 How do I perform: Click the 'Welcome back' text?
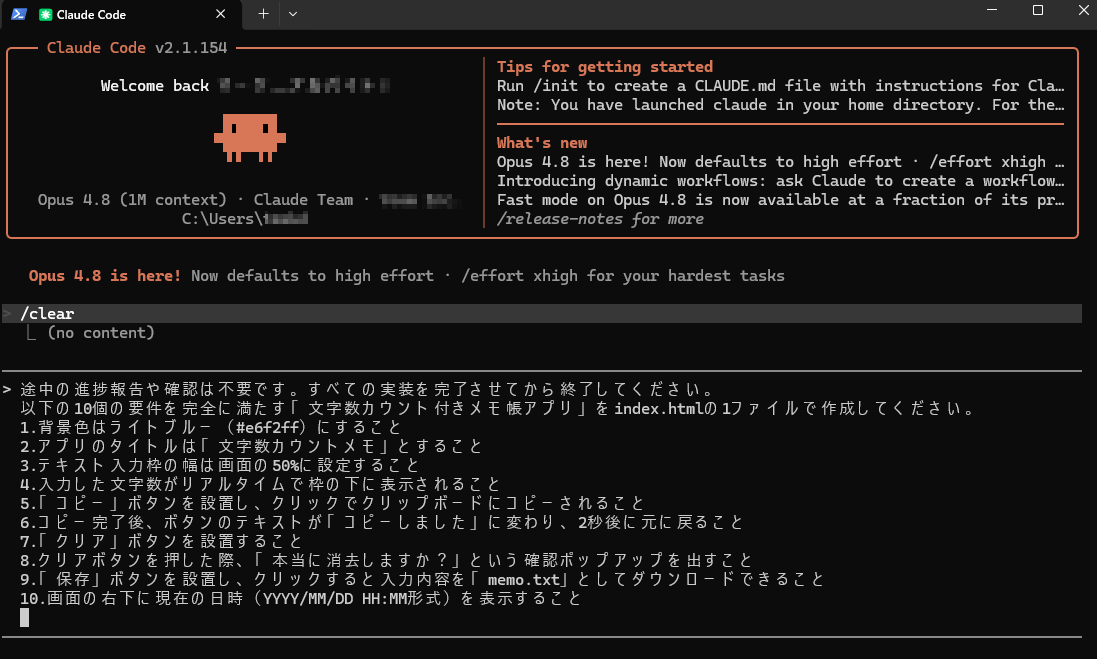155,86
